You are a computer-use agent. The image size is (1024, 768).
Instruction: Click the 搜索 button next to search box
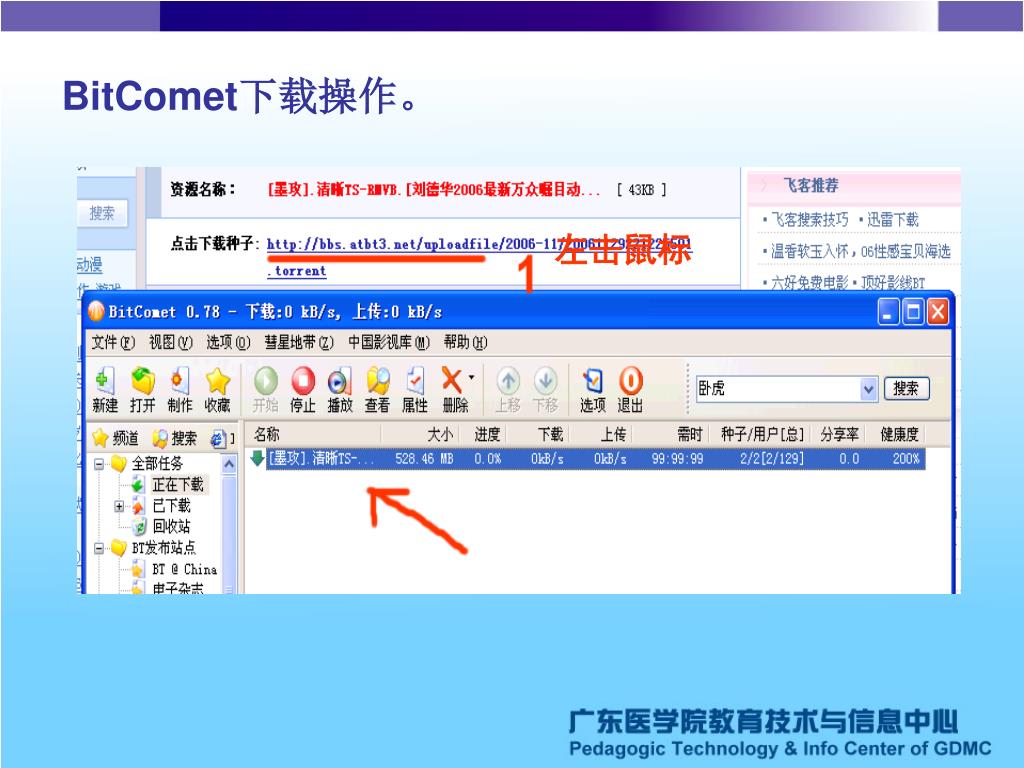(x=906, y=389)
